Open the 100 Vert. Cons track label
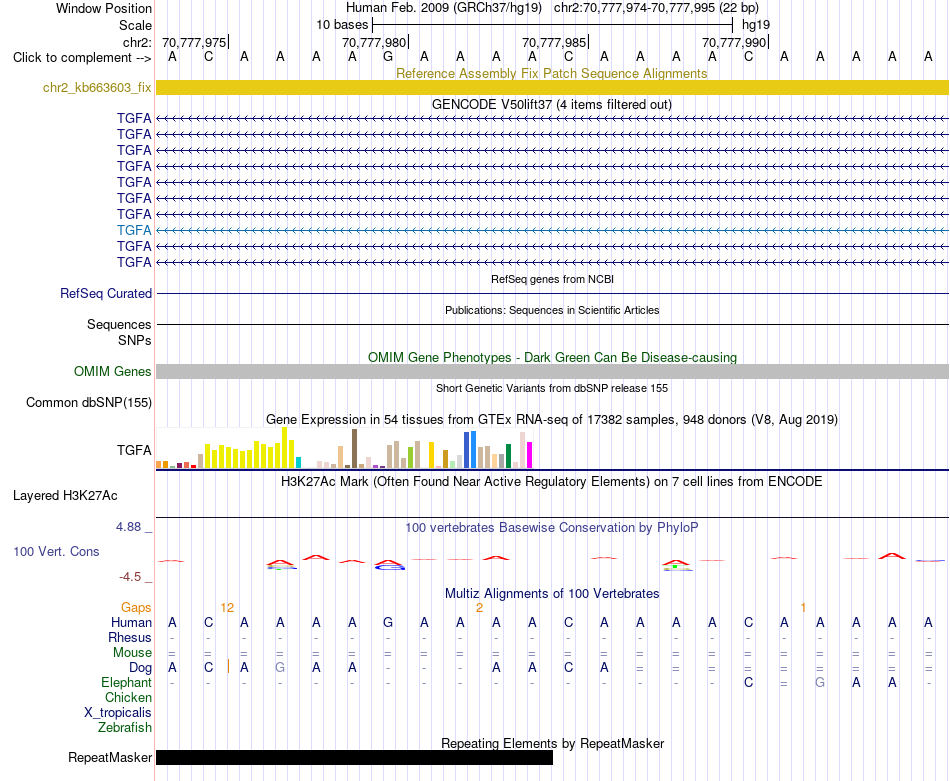This screenshot has height=781, width=950. click(x=56, y=551)
